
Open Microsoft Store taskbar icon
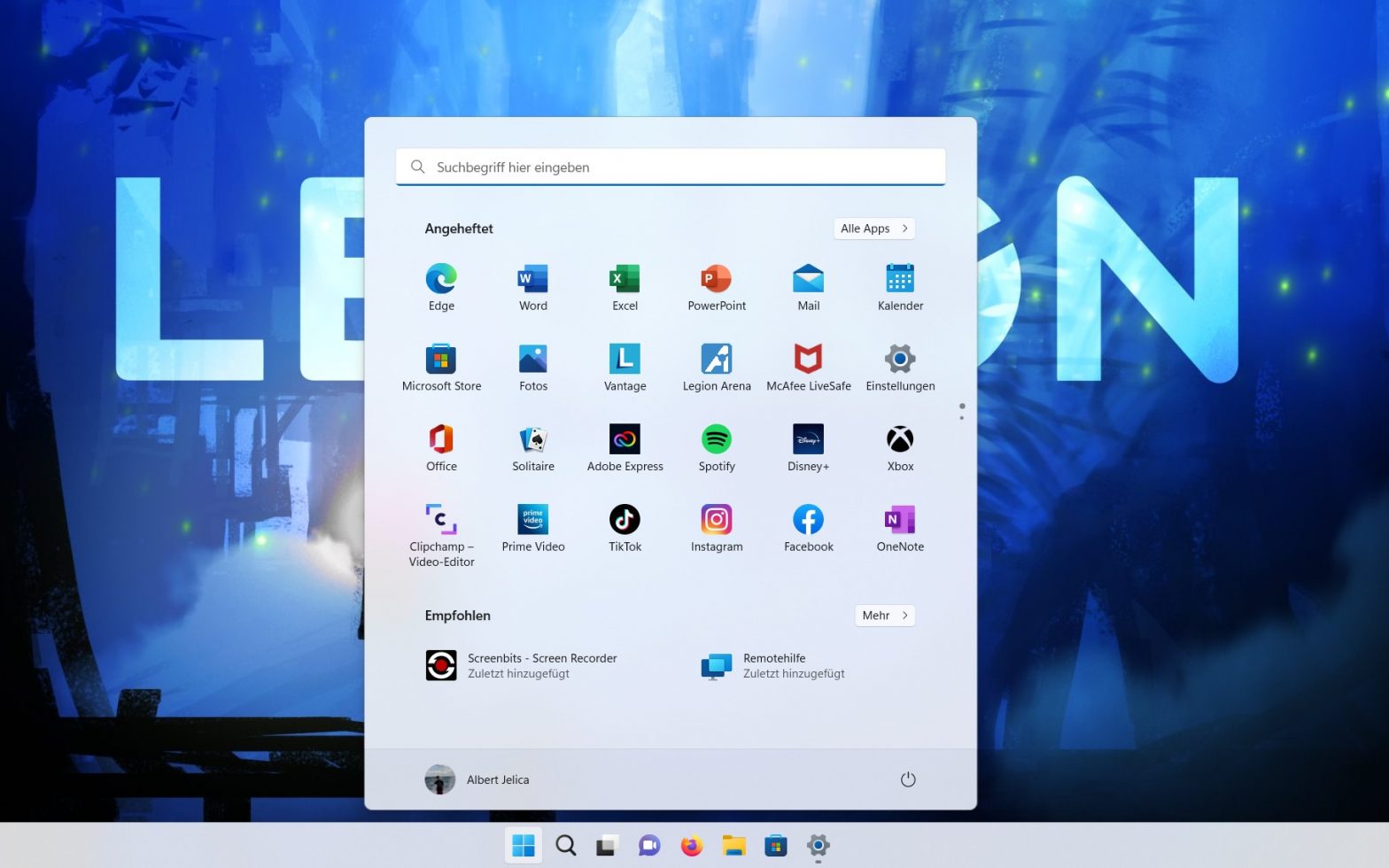coord(776,846)
